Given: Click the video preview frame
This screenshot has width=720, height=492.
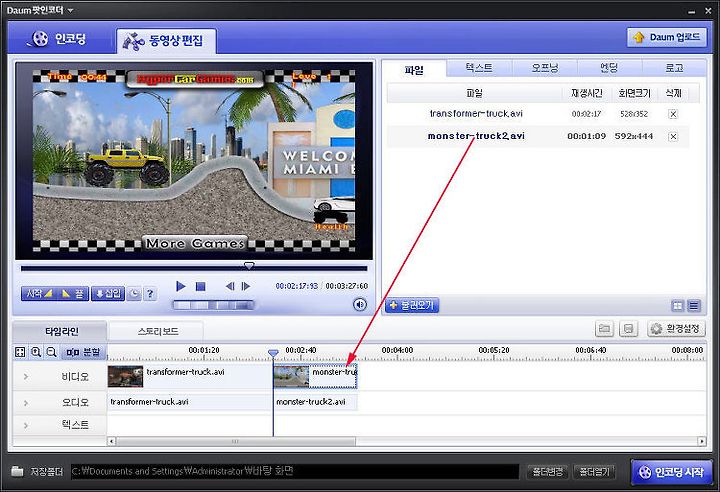Looking at the screenshot, I should coord(194,161).
